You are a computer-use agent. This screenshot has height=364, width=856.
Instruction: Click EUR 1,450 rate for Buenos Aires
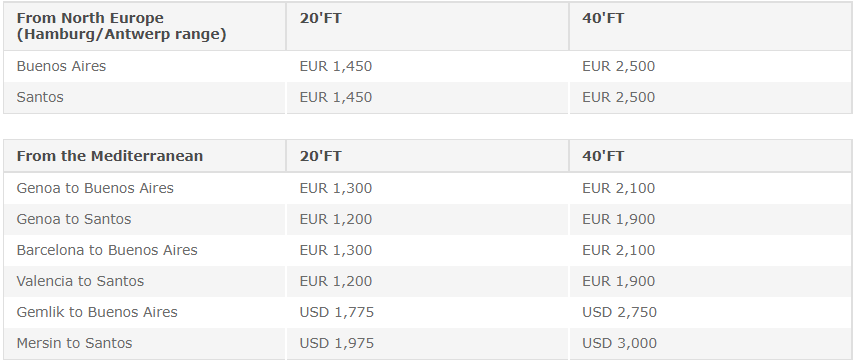[335, 66]
